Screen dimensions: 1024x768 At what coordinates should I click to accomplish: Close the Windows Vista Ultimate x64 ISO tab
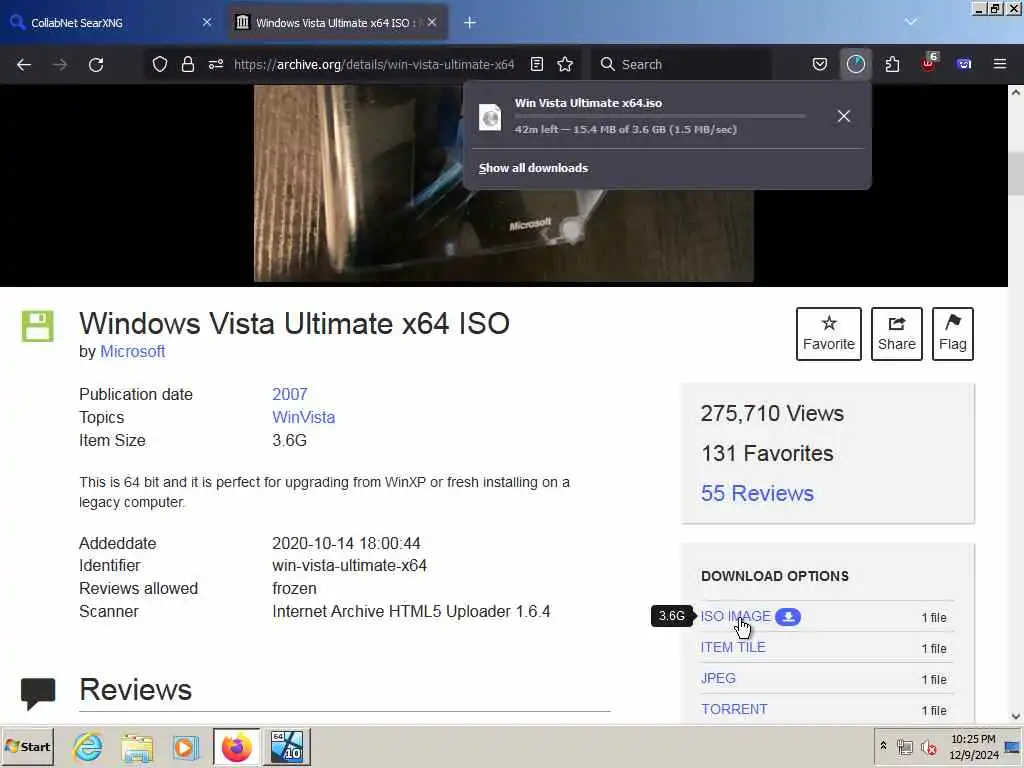432,23
